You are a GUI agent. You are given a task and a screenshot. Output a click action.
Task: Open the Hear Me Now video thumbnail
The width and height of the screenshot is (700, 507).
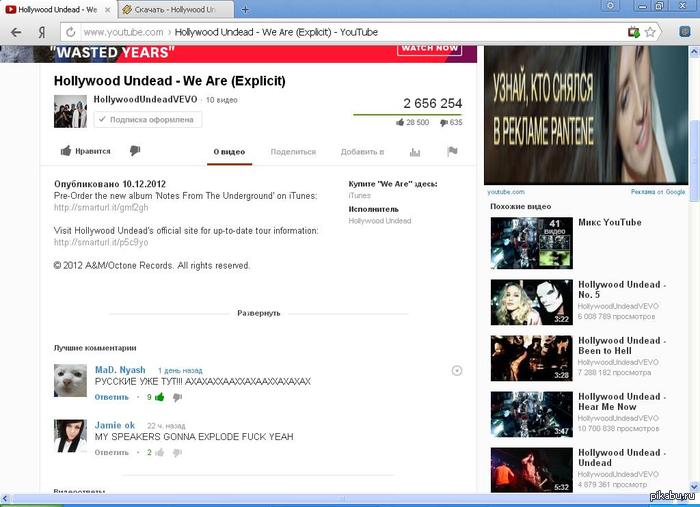(531, 414)
